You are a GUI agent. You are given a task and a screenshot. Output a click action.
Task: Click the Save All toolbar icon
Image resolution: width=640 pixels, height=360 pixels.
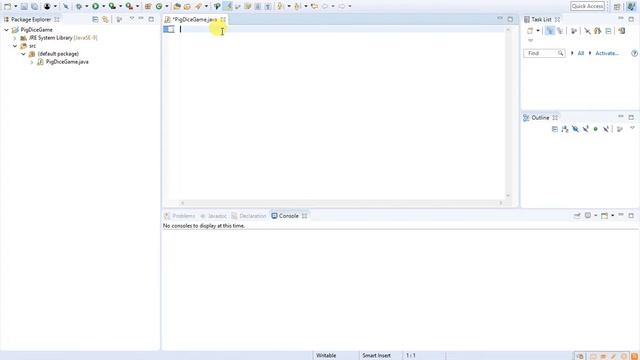coord(35,6)
